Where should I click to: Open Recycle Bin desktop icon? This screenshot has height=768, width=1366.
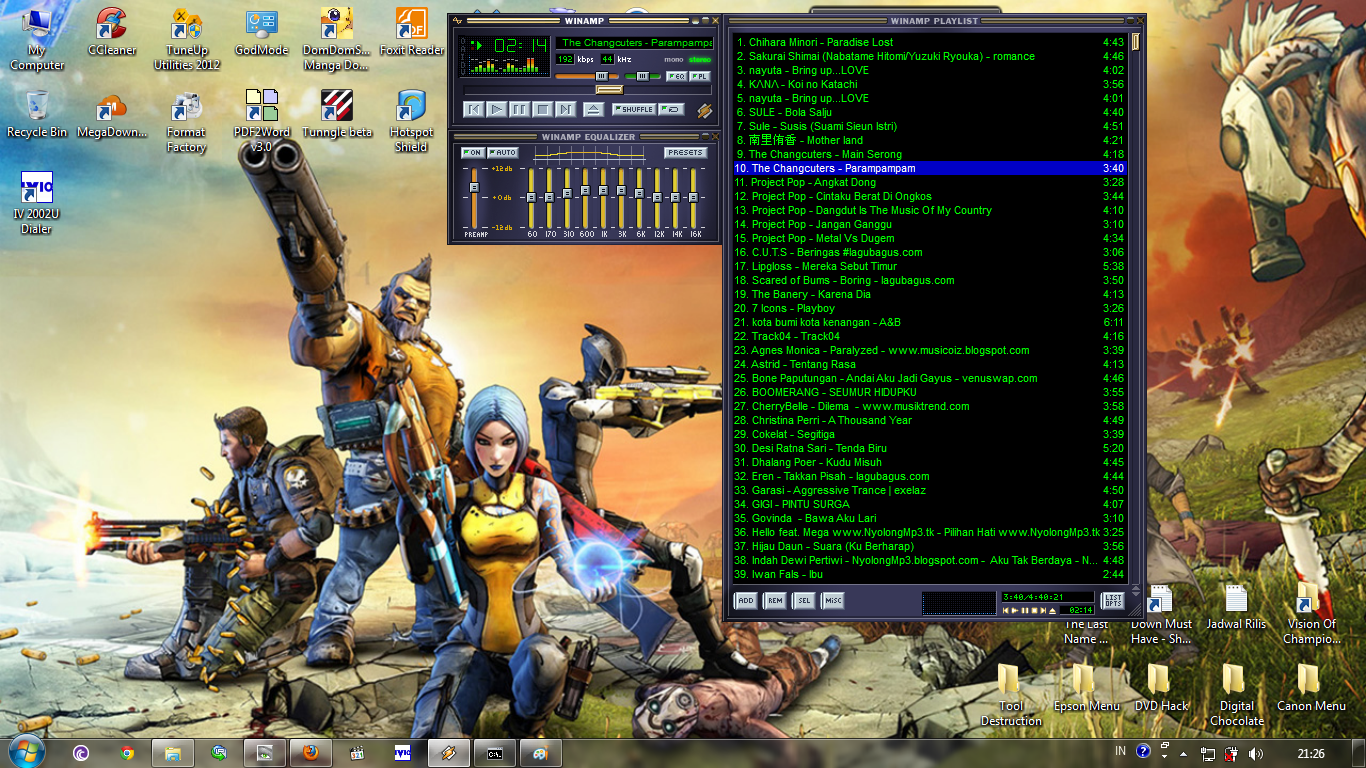37,114
